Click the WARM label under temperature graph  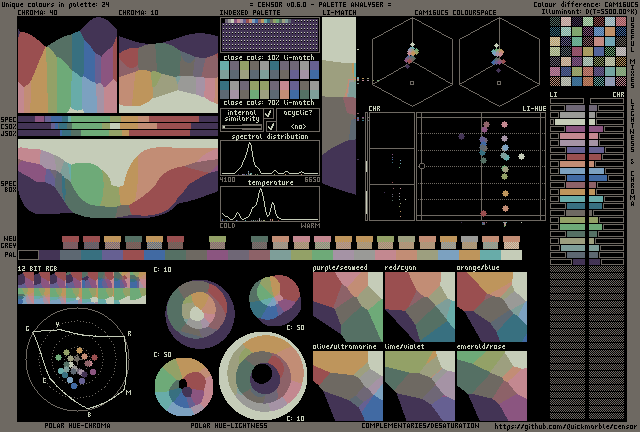tap(310, 225)
